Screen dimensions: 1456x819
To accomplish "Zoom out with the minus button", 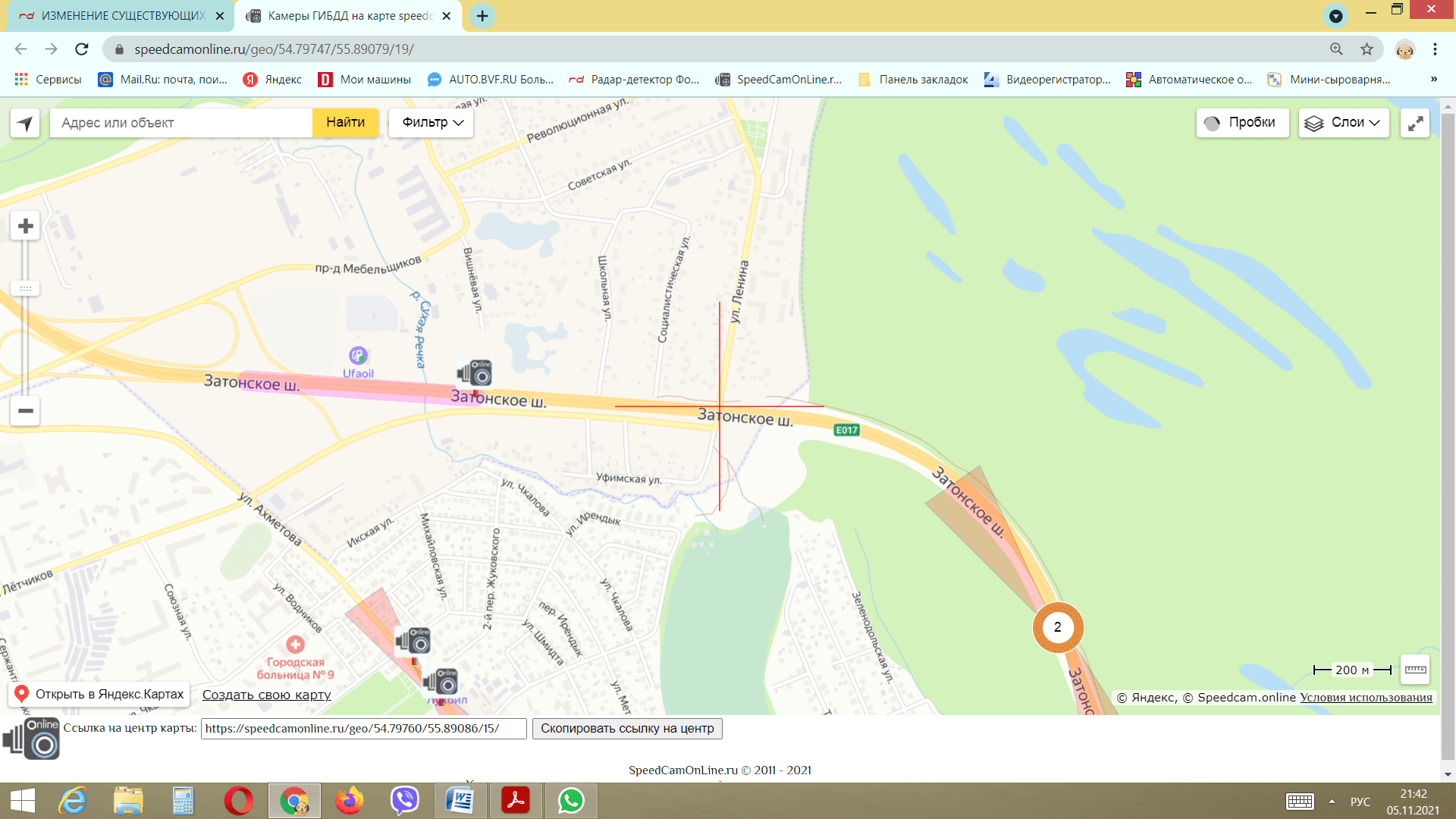I will [x=25, y=411].
